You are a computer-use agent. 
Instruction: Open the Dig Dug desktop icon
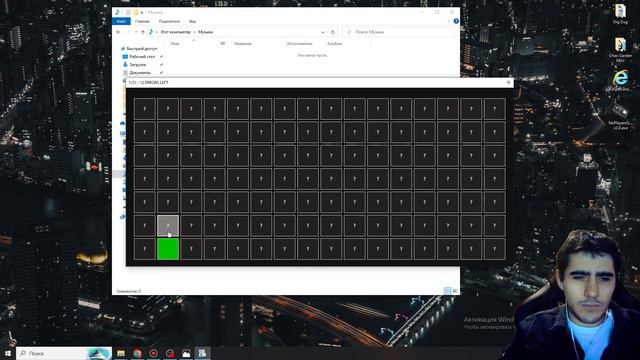[x=620, y=14]
